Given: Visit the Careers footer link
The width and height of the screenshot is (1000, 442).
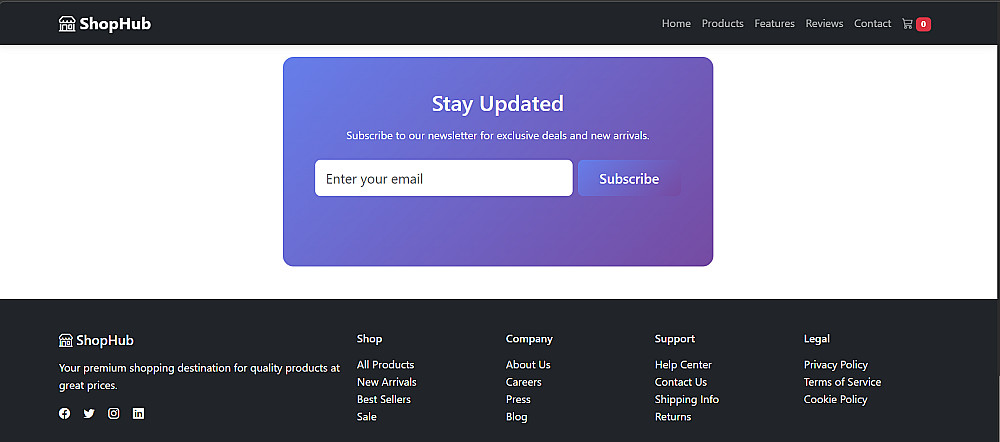Looking at the screenshot, I should [x=523, y=382].
